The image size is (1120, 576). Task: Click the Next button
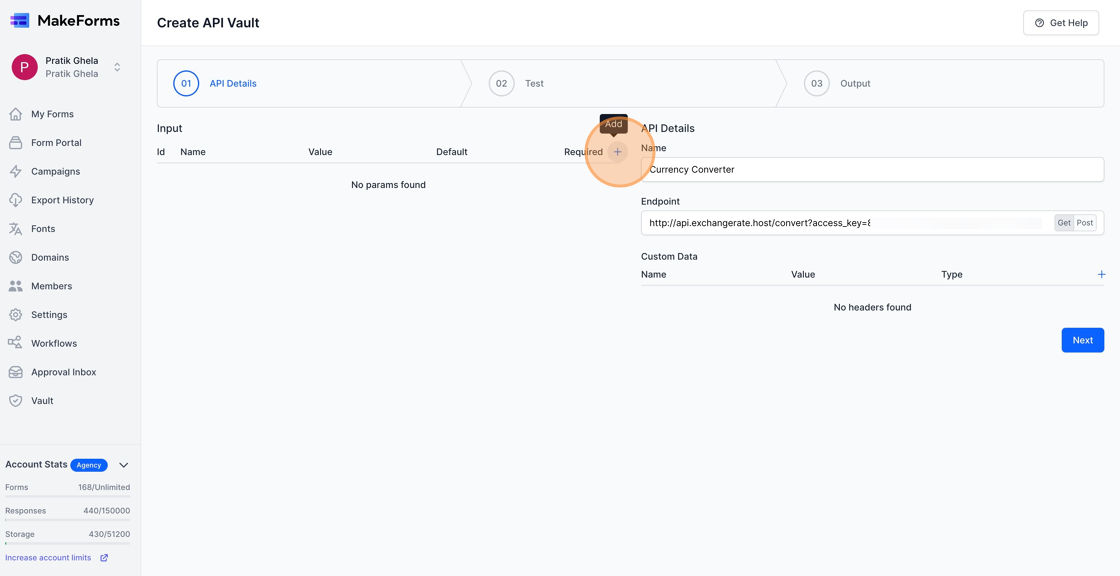1083,339
